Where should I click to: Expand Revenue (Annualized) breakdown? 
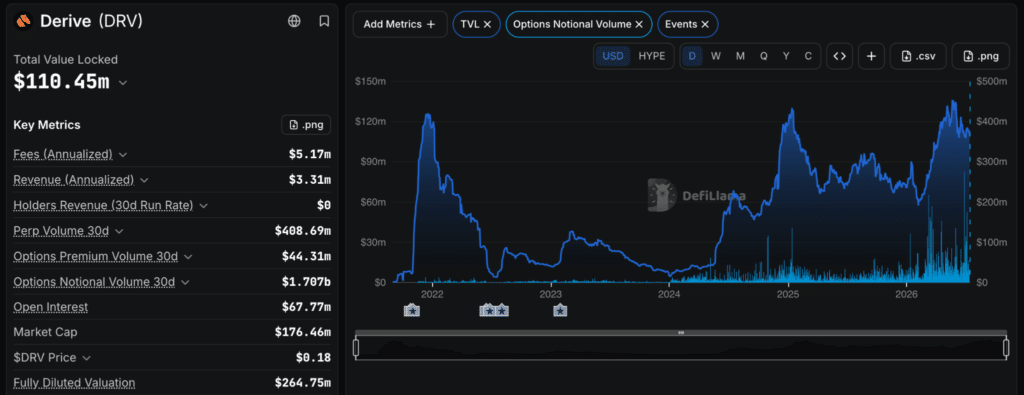click(144, 180)
